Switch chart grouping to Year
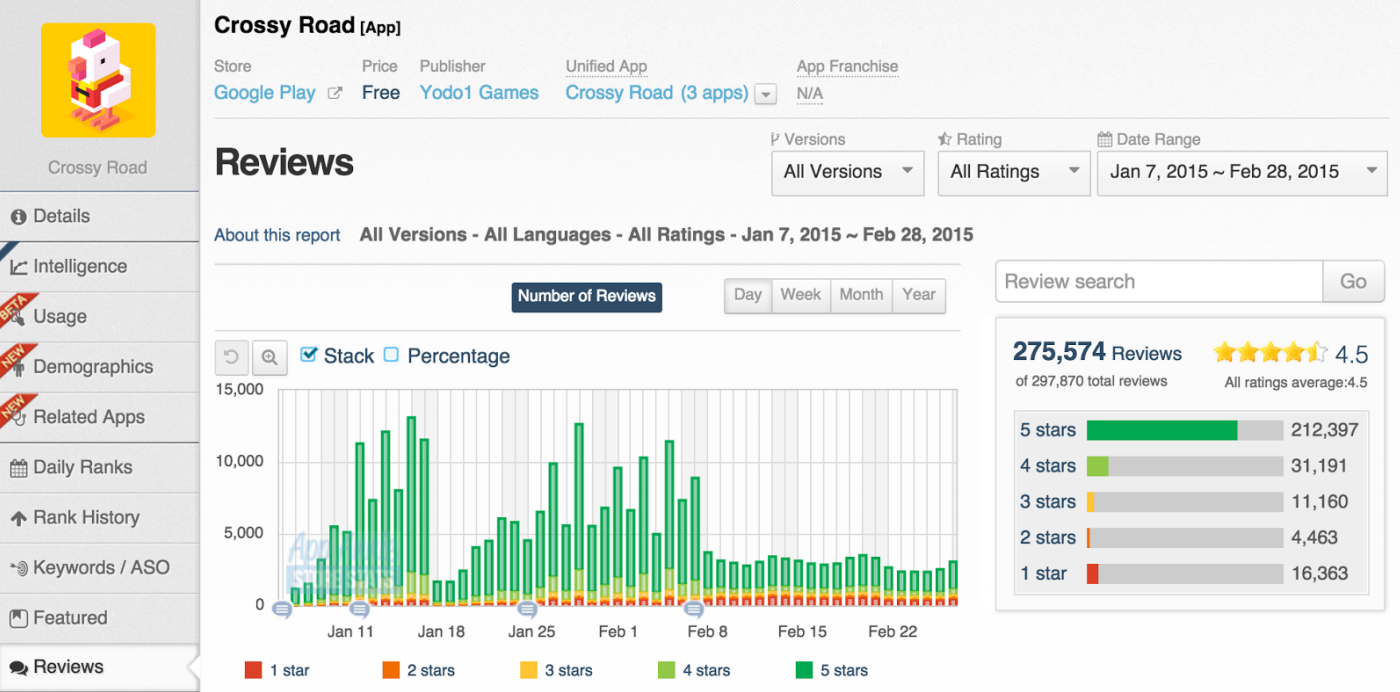1400x692 pixels. [x=919, y=295]
